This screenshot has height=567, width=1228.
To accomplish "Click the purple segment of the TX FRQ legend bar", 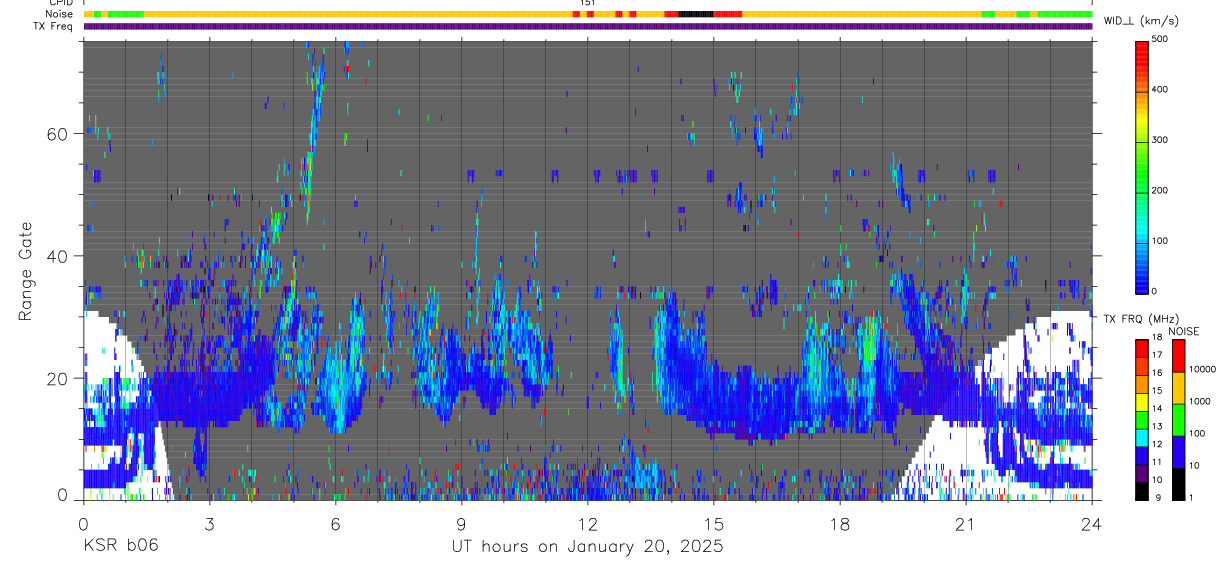I will tap(1142, 475).
